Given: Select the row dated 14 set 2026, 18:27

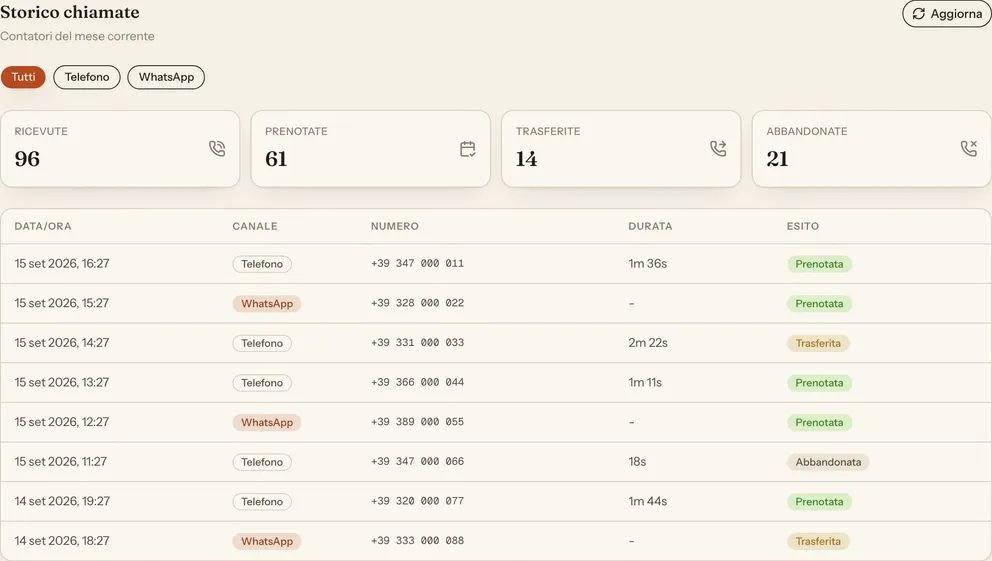Looking at the screenshot, I should [496, 541].
